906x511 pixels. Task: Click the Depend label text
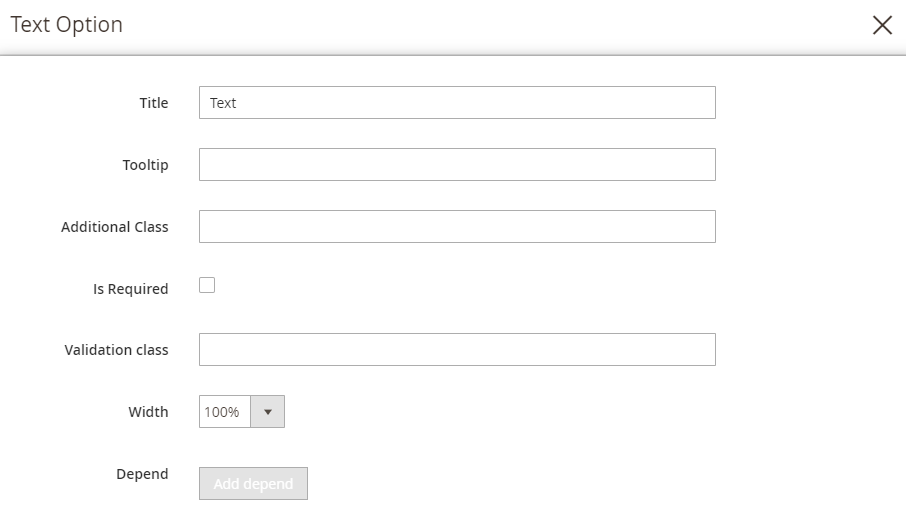click(142, 474)
